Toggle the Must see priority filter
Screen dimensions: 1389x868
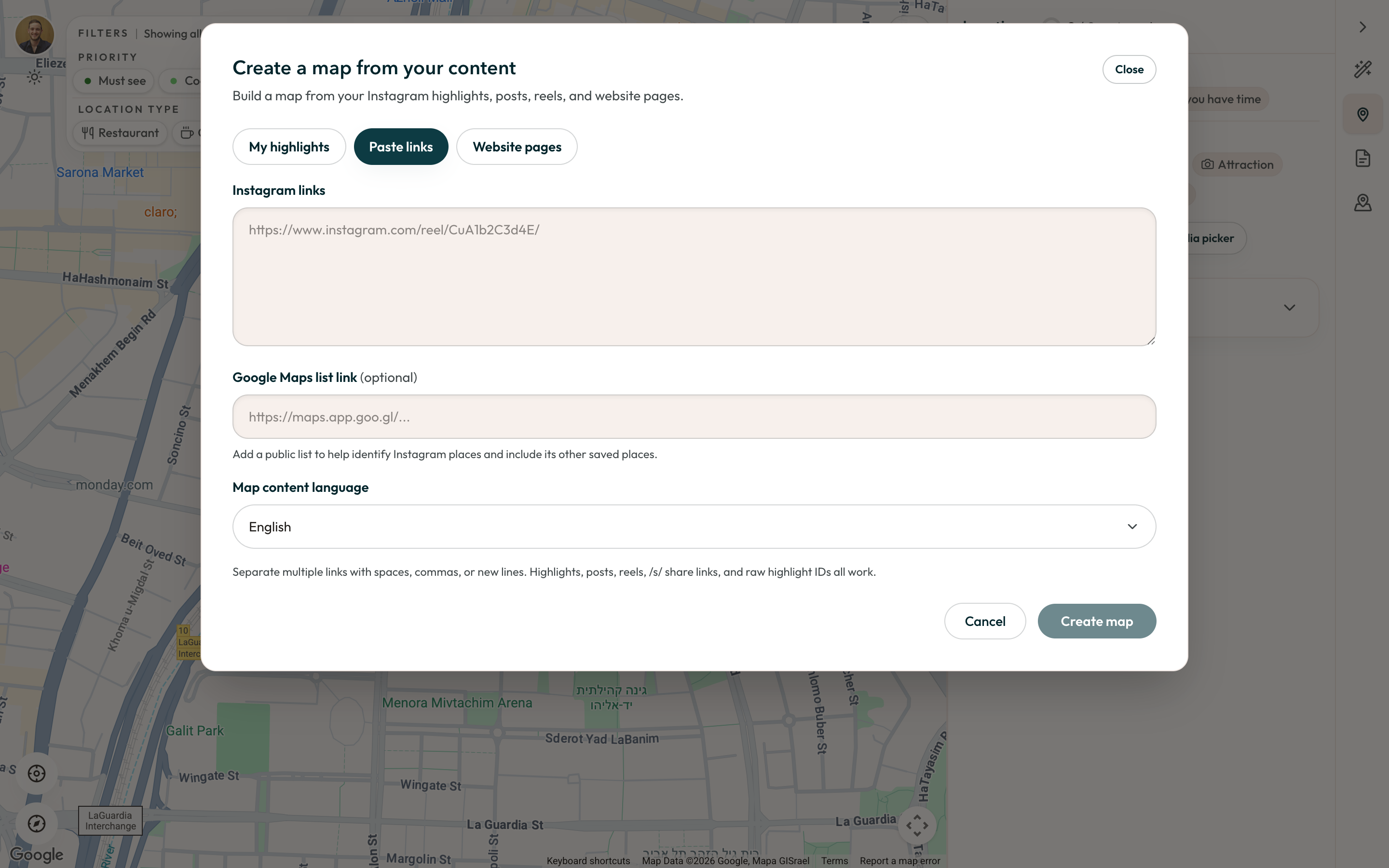pos(114,81)
